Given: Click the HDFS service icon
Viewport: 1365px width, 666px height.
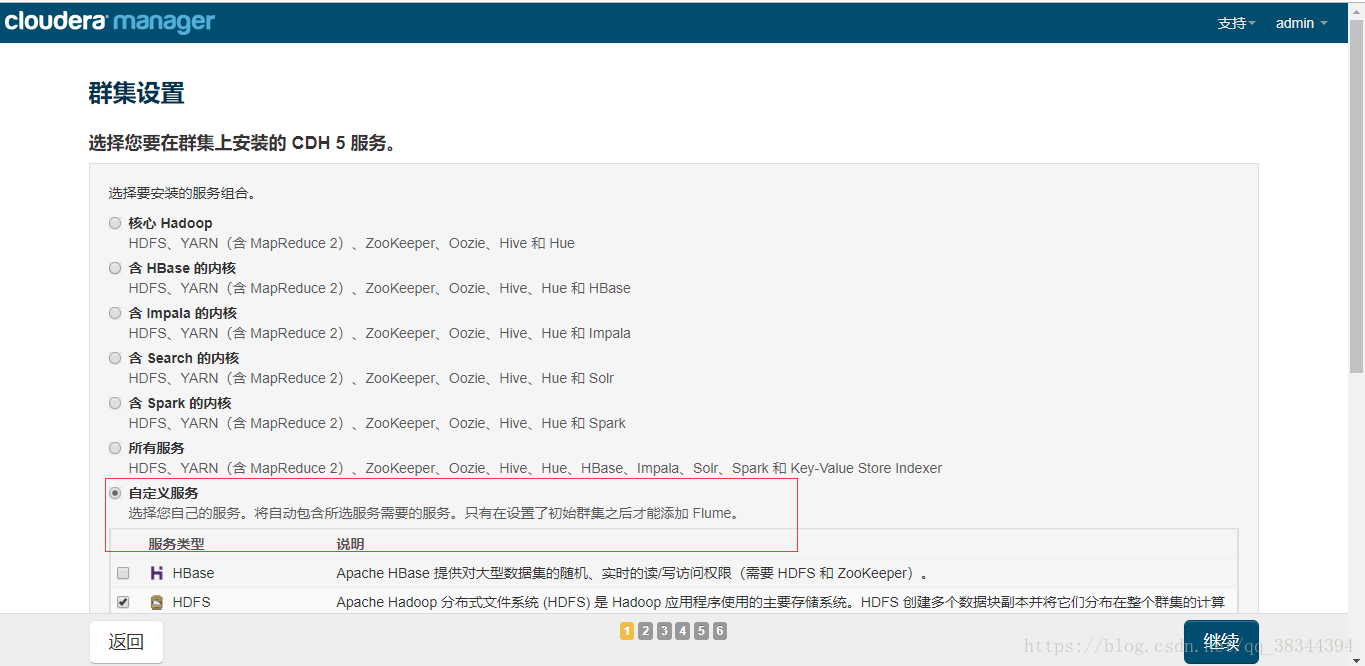Looking at the screenshot, I should click(x=156, y=602).
